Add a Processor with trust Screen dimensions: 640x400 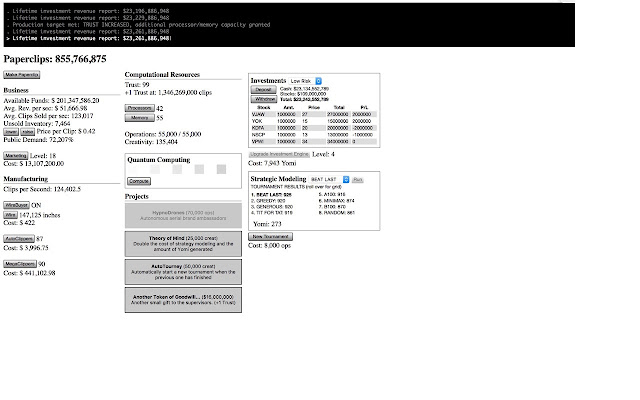click(x=140, y=108)
